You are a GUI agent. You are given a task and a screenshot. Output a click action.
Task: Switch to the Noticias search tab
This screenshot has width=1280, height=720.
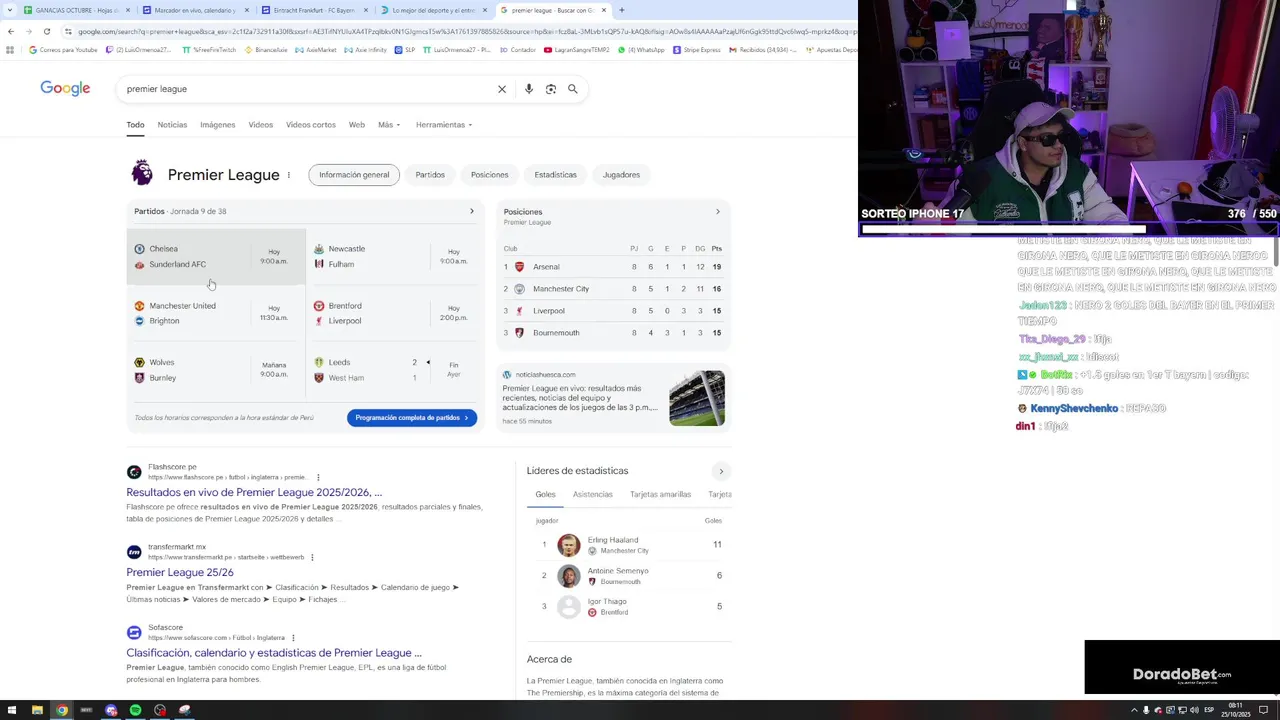[x=172, y=125]
